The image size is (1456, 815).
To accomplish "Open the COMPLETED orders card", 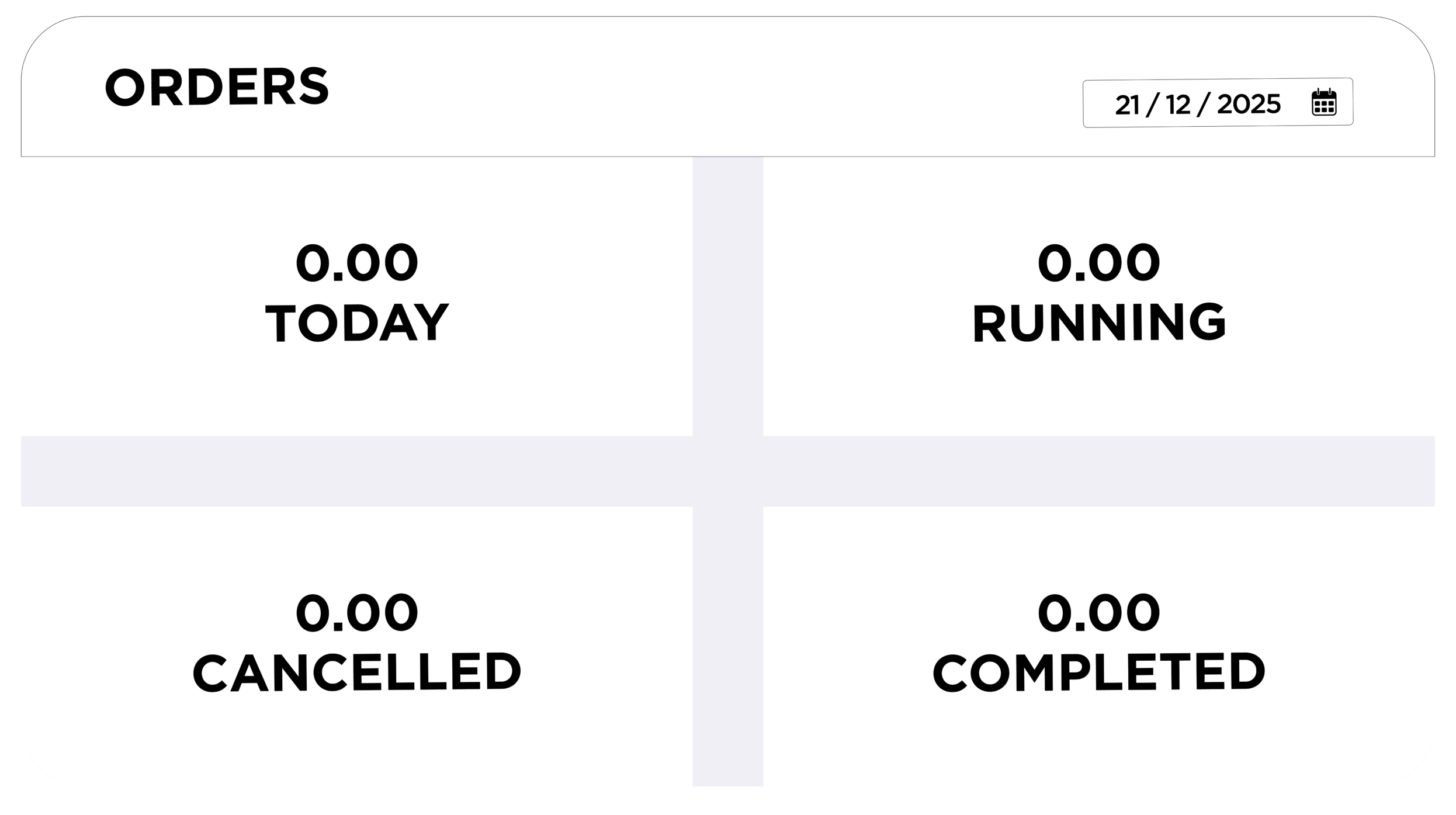I will point(1098,730).
